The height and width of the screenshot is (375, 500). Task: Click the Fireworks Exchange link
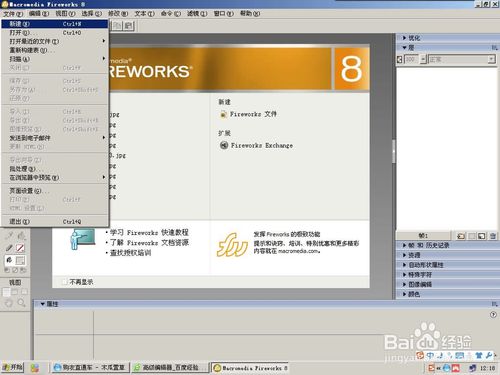click(262, 145)
